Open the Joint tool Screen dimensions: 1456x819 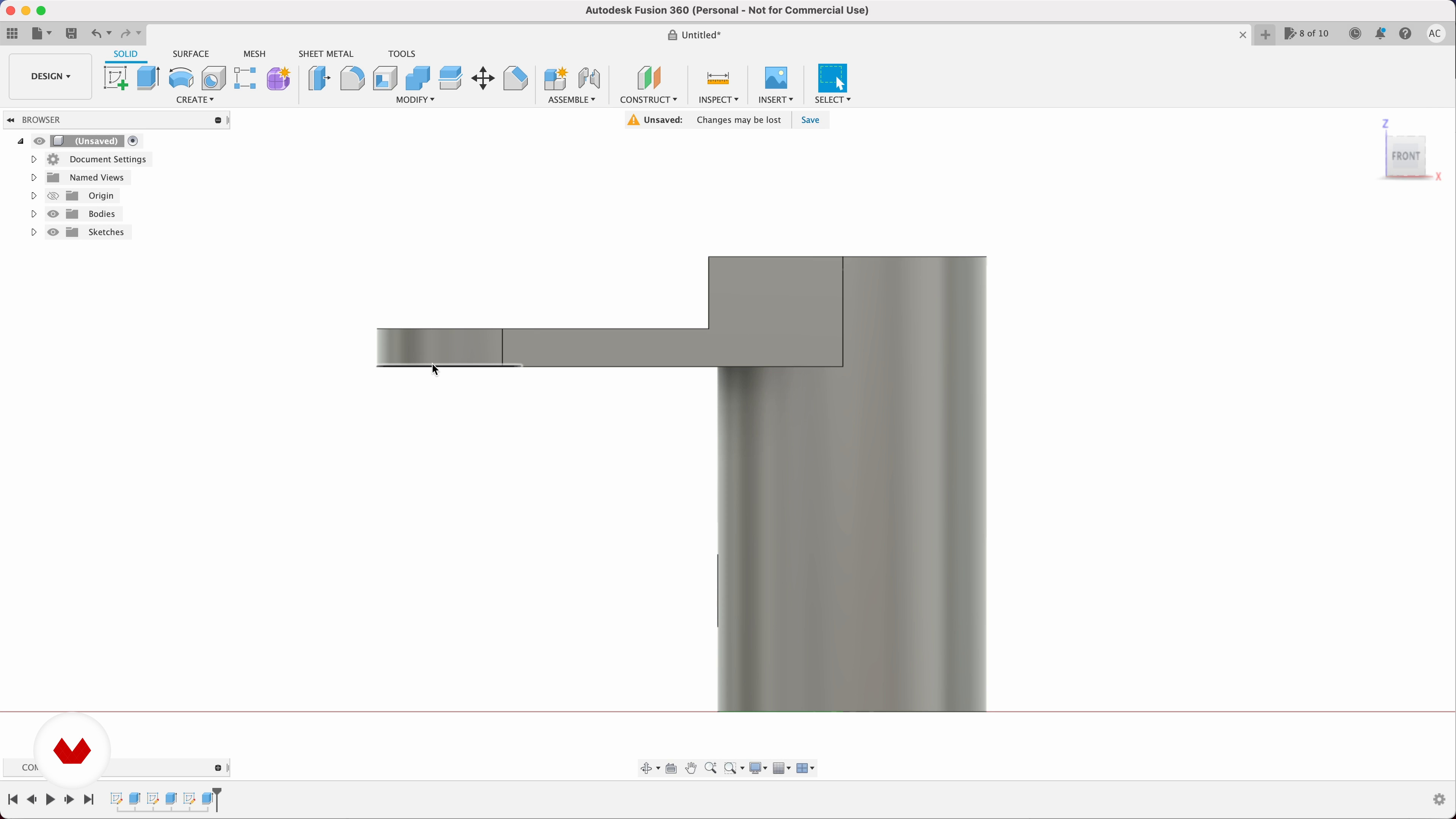point(589,78)
